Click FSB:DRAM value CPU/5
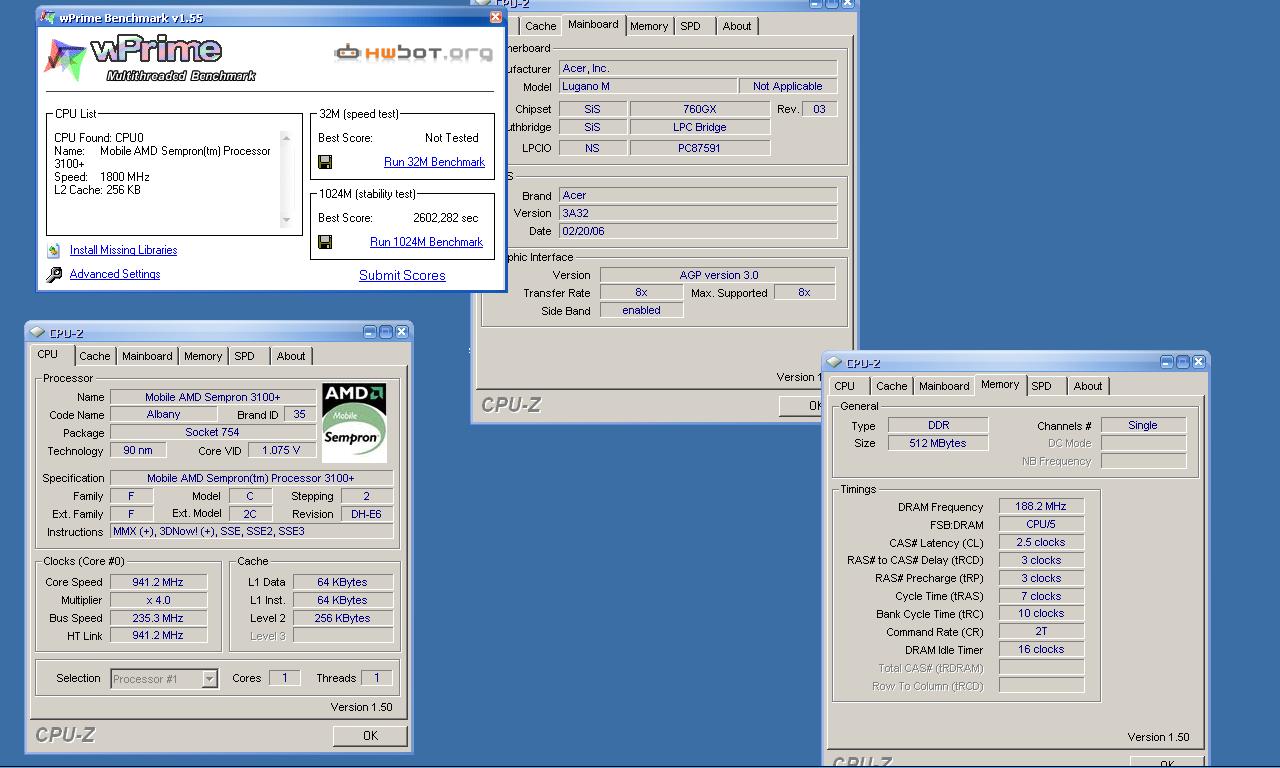 tap(1041, 524)
